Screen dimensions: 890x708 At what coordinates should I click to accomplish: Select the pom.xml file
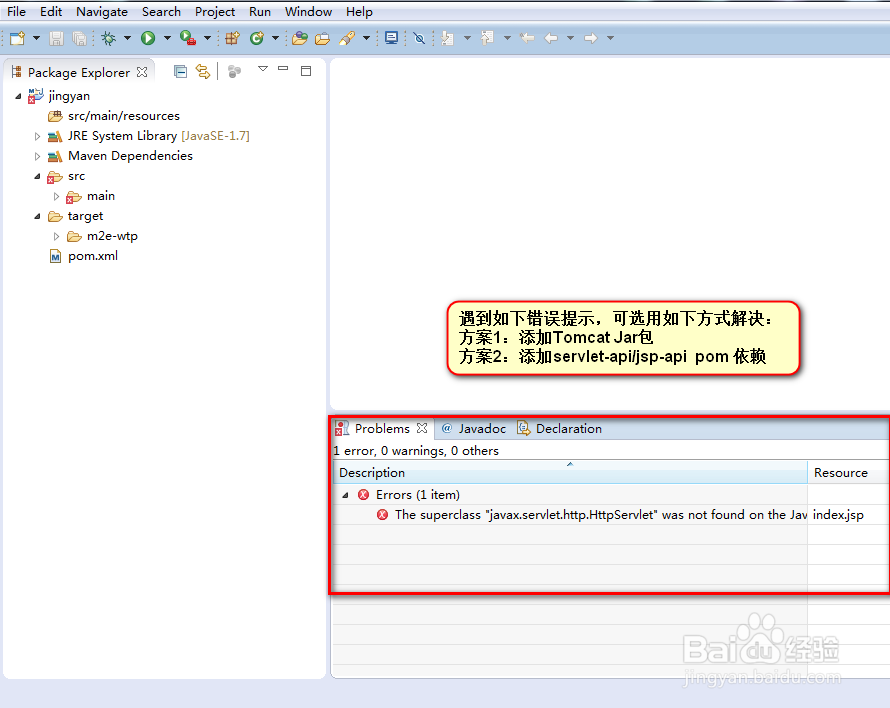[x=93, y=256]
